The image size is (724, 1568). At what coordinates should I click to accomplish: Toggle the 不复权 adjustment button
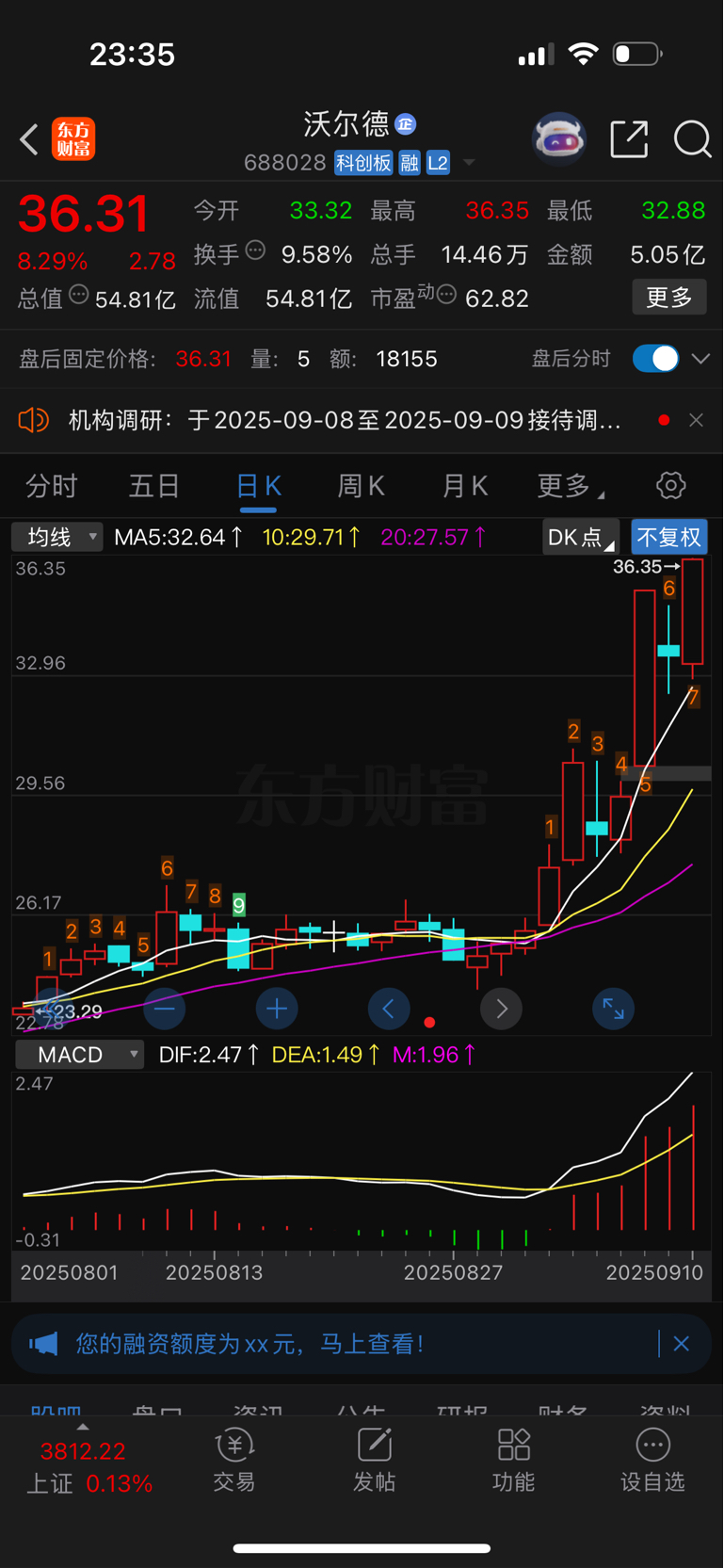(669, 537)
